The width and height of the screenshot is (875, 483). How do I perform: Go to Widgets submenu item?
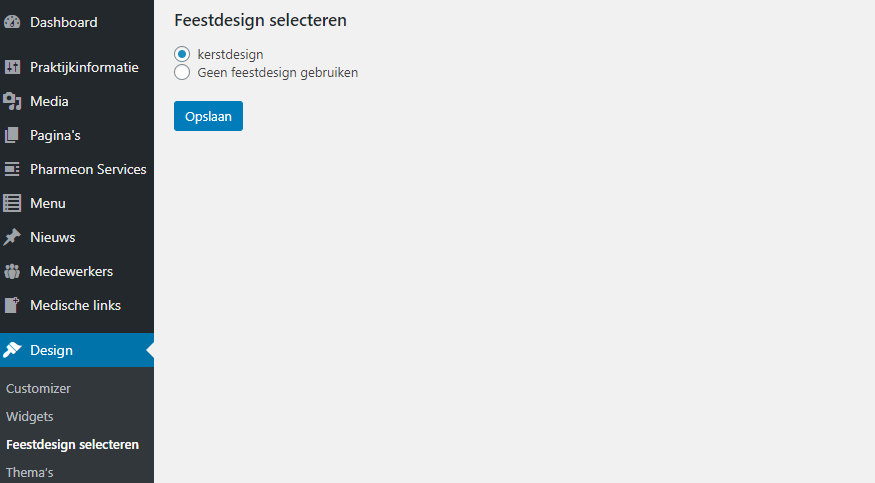point(30,416)
